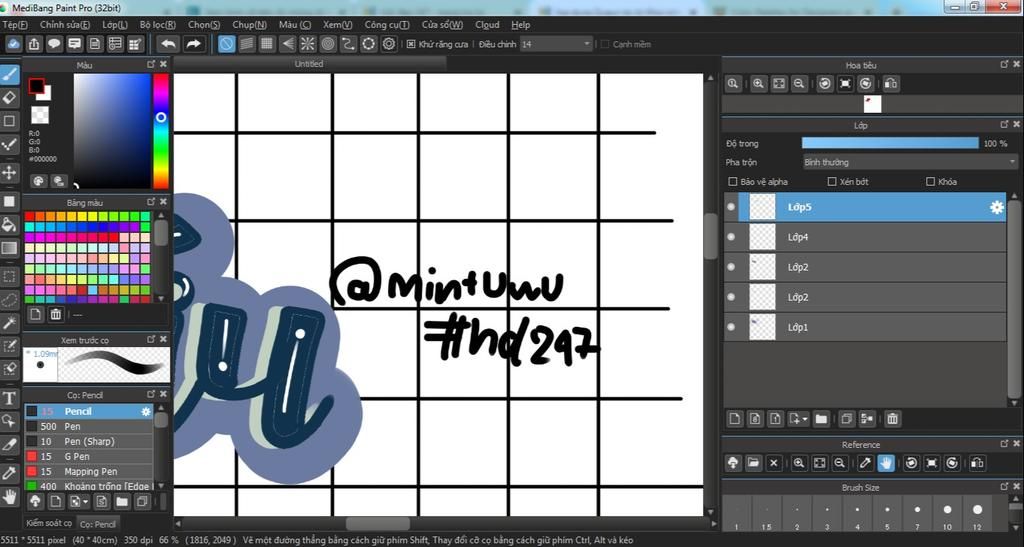Screen dimensions: 1024x547
Task: Float the Lớp layer panel
Action: [x=1004, y=124]
